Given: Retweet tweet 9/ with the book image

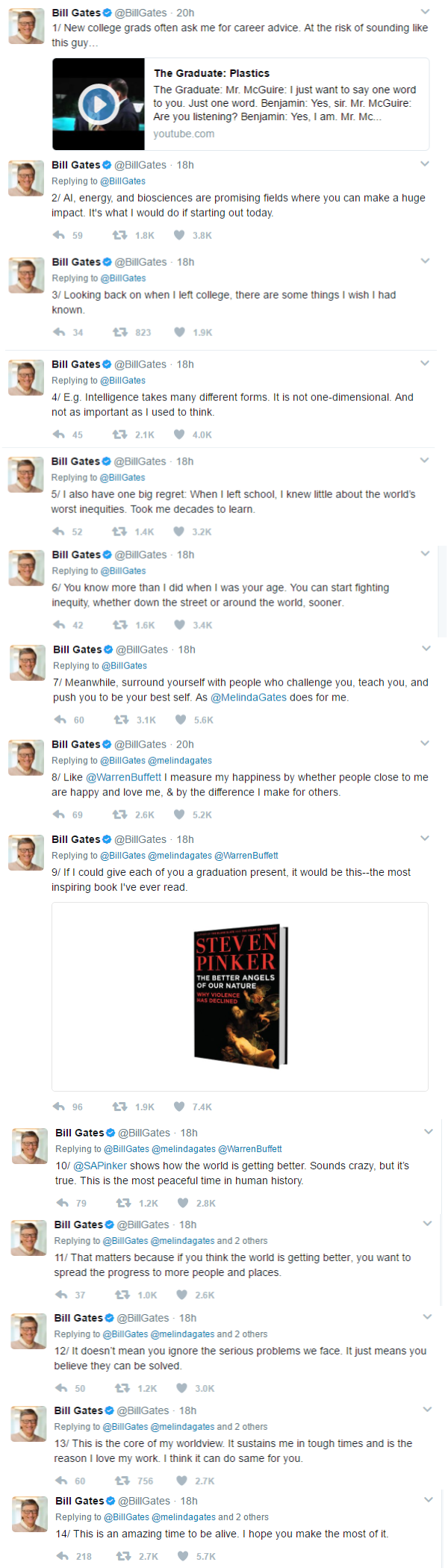Looking at the screenshot, I should pyautogui.click(x=119, y=1107).
